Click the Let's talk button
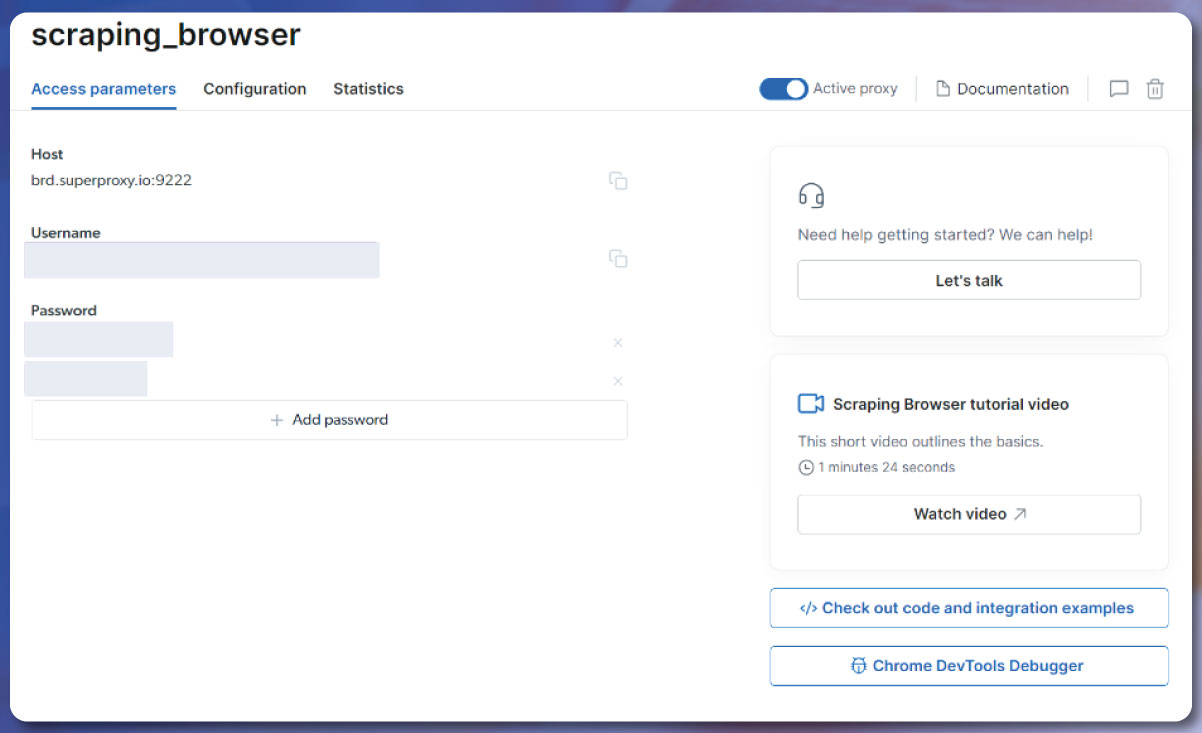 pos(969,280)
